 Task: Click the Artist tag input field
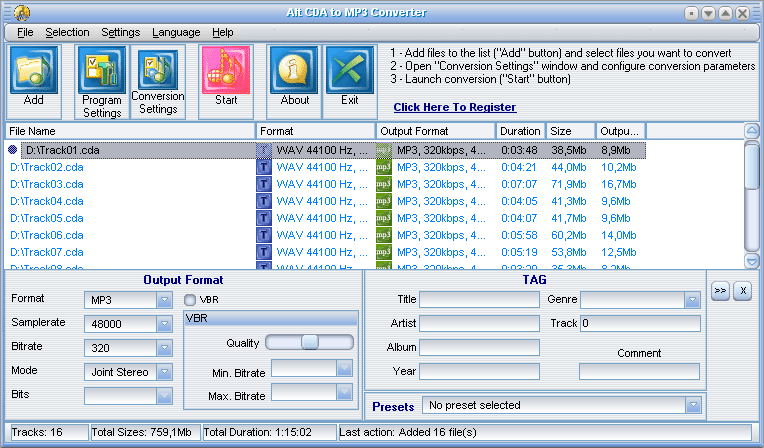(479, 323)
